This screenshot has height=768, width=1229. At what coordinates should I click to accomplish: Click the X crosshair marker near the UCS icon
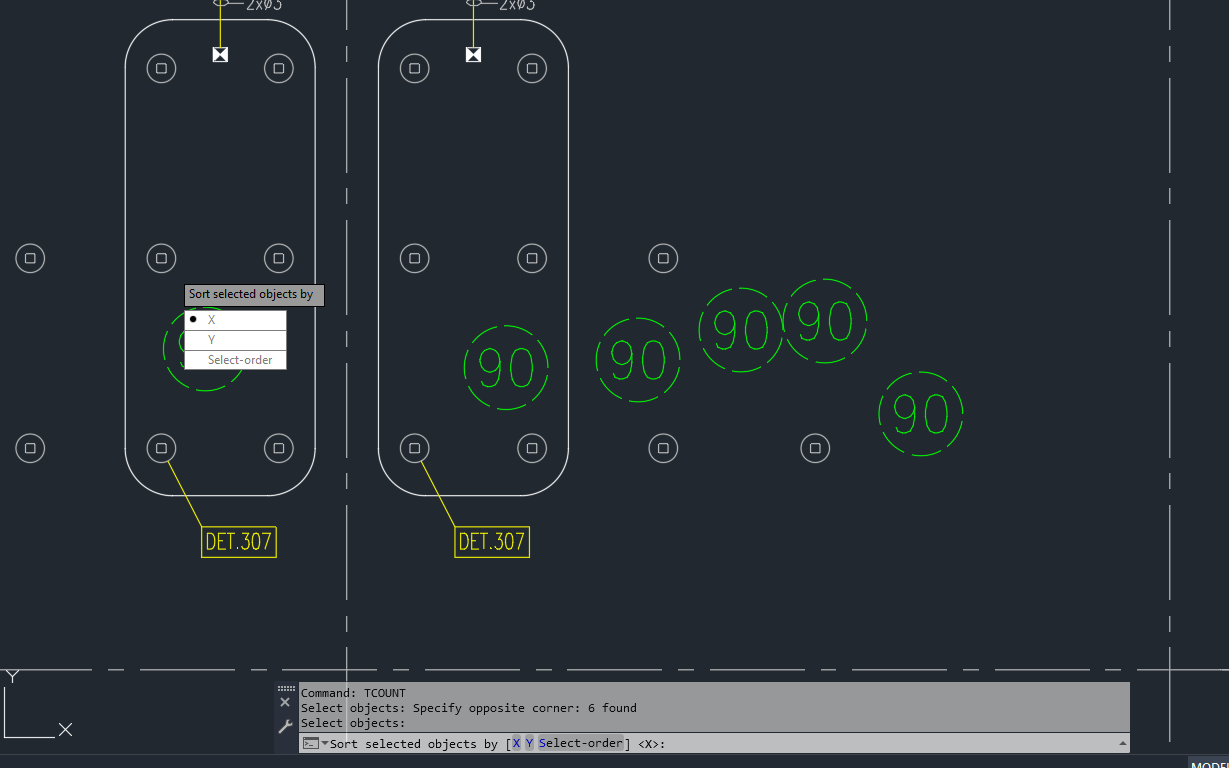pos(66,731)
